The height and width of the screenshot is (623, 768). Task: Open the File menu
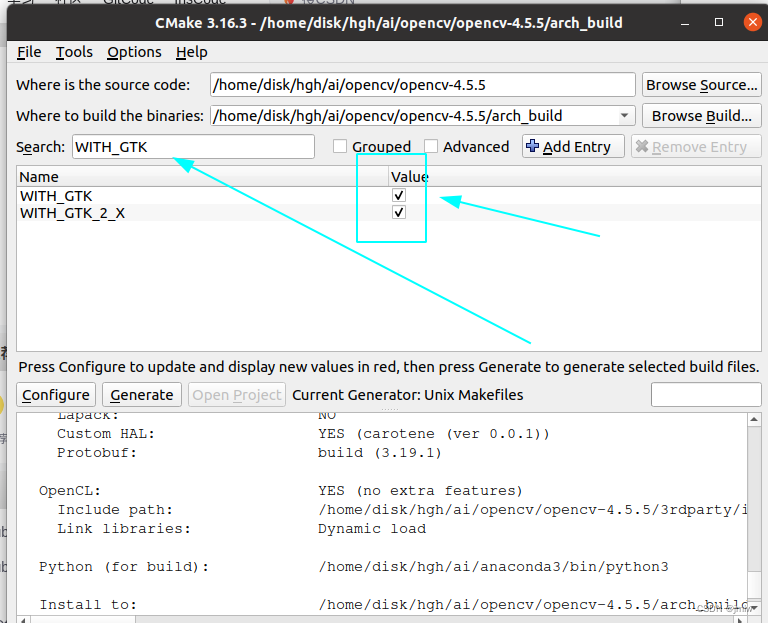point(29,52)
